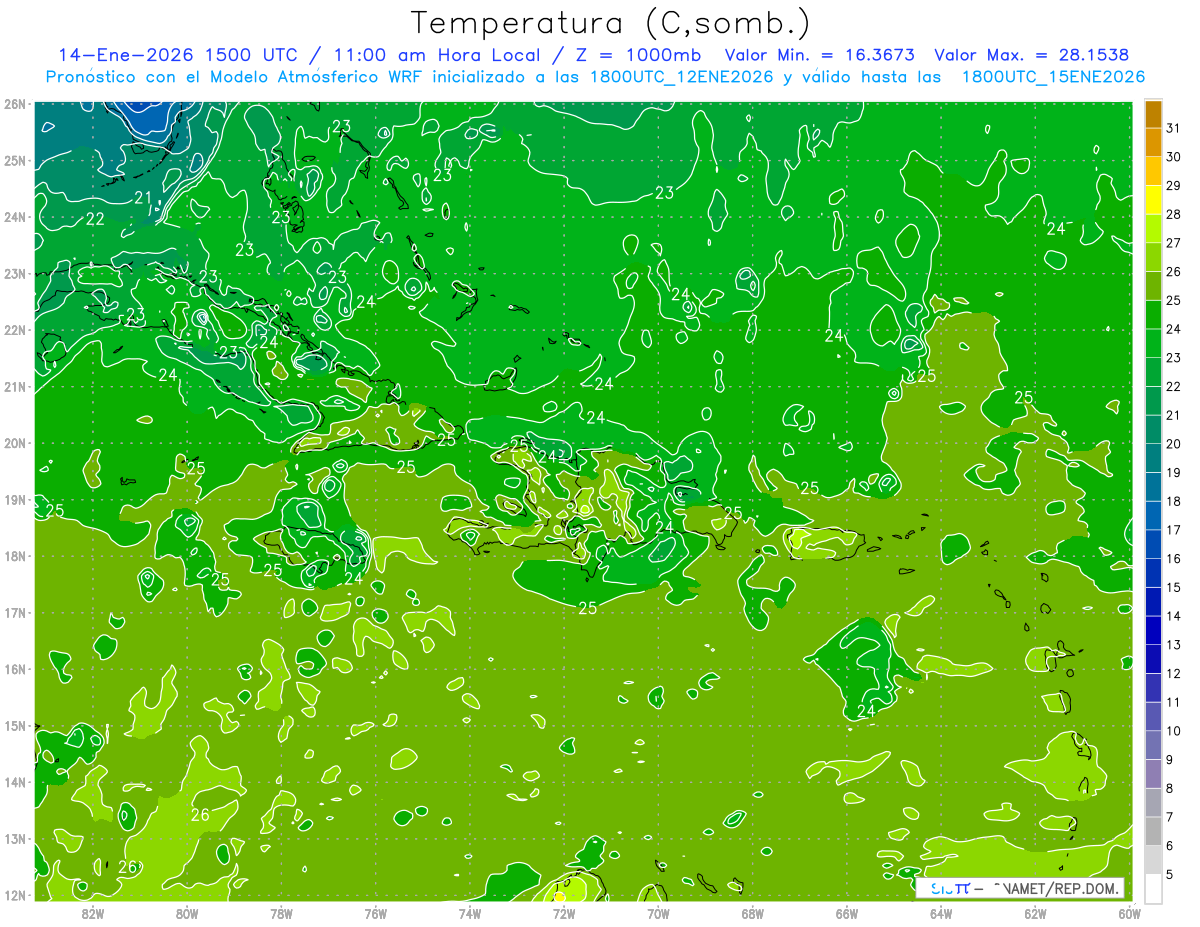
Task: Click the "15N" latitude axis label
Action: (x=15, y=725)
